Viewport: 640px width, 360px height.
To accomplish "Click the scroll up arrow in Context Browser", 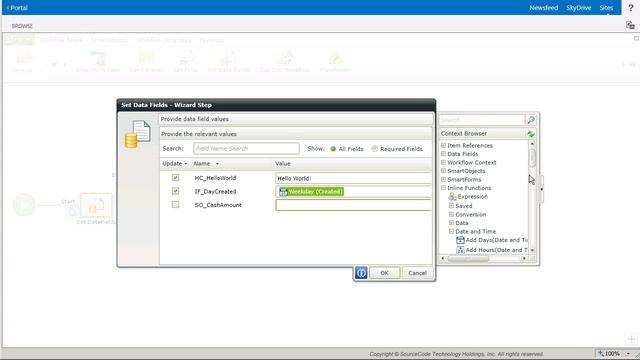I will [532, 144].
